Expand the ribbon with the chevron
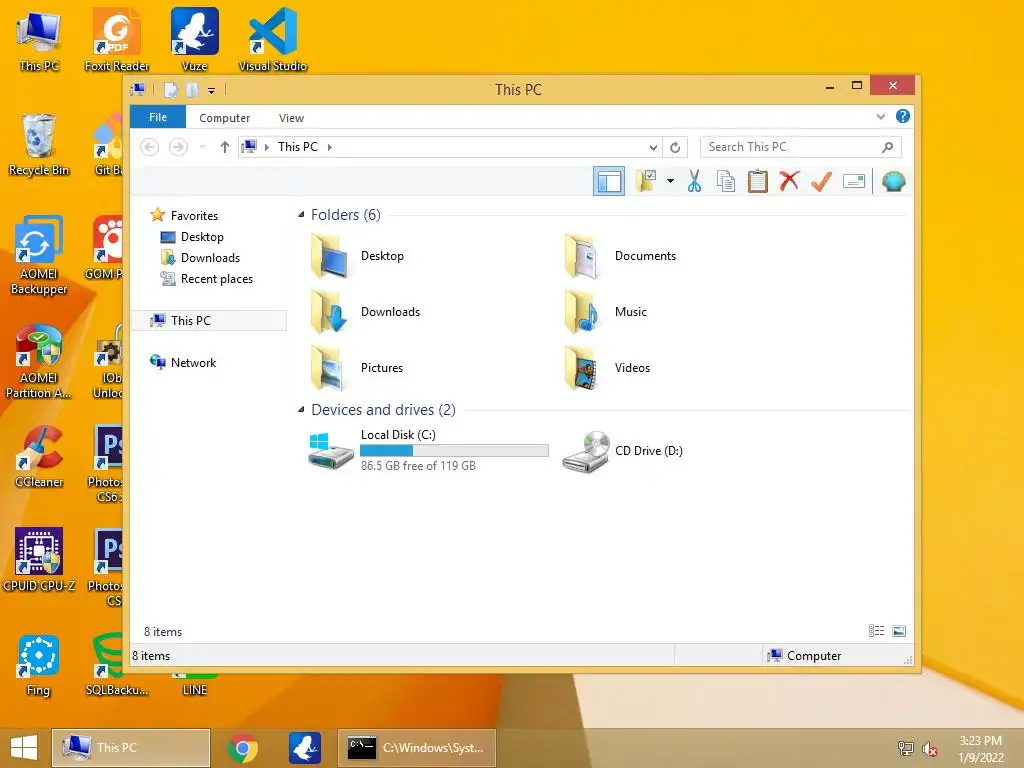The image size is (1024, 768). coord(880,116)
